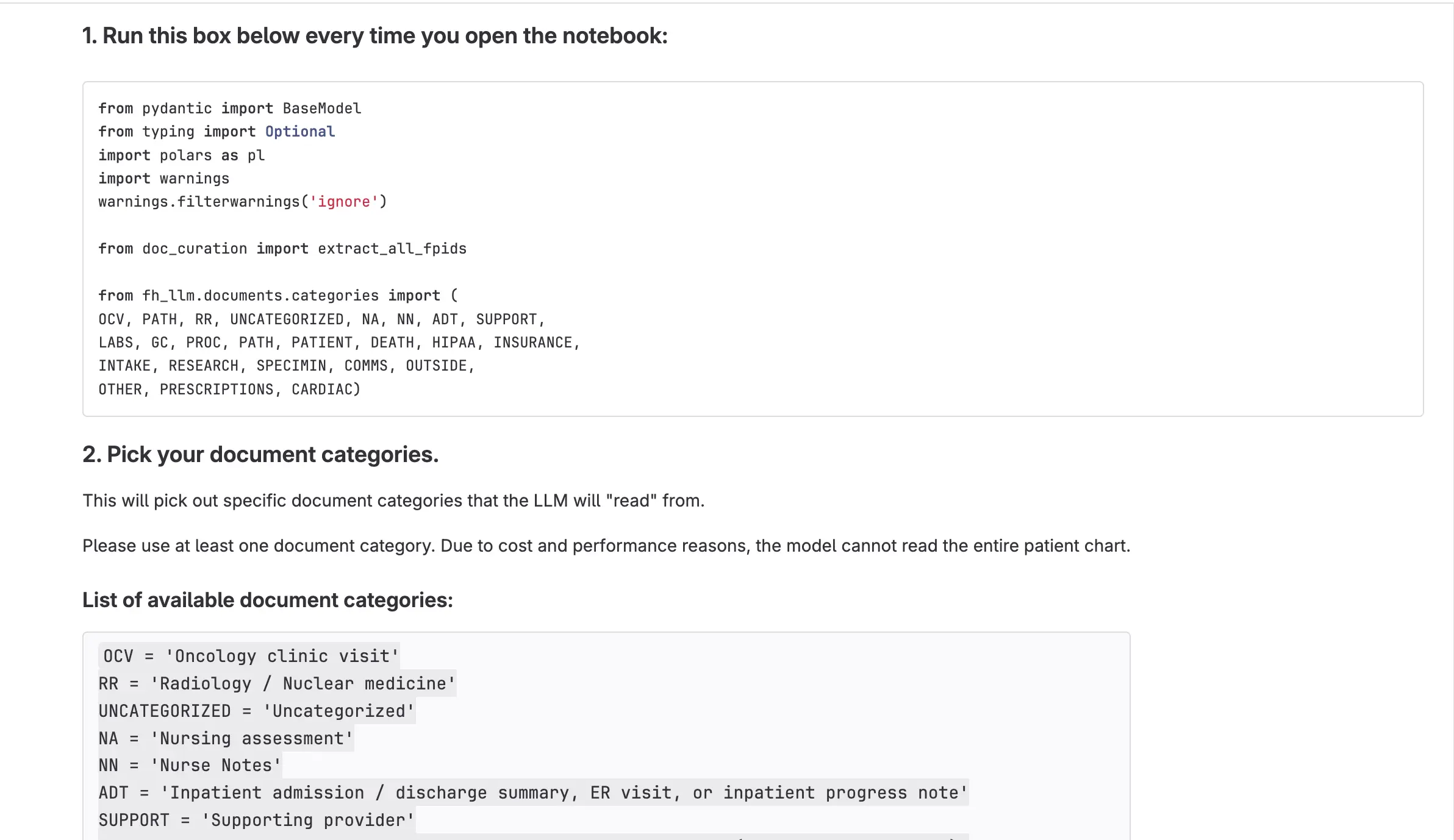Image resolution: width=1454 pixels, height=840 pixels.
Task: Click the import line starting with "LABS, GC, PROC"
Action: [x=339, y=343]
